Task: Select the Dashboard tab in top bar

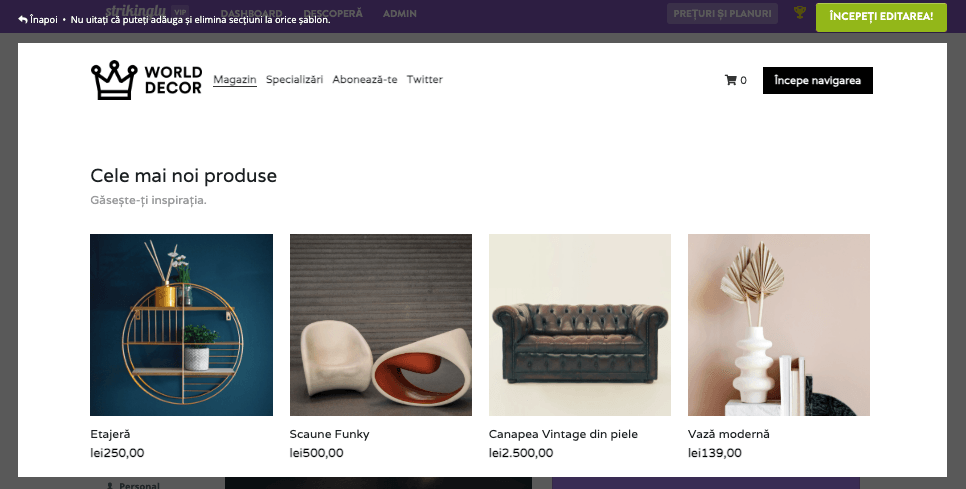Action: pos(251,13)
